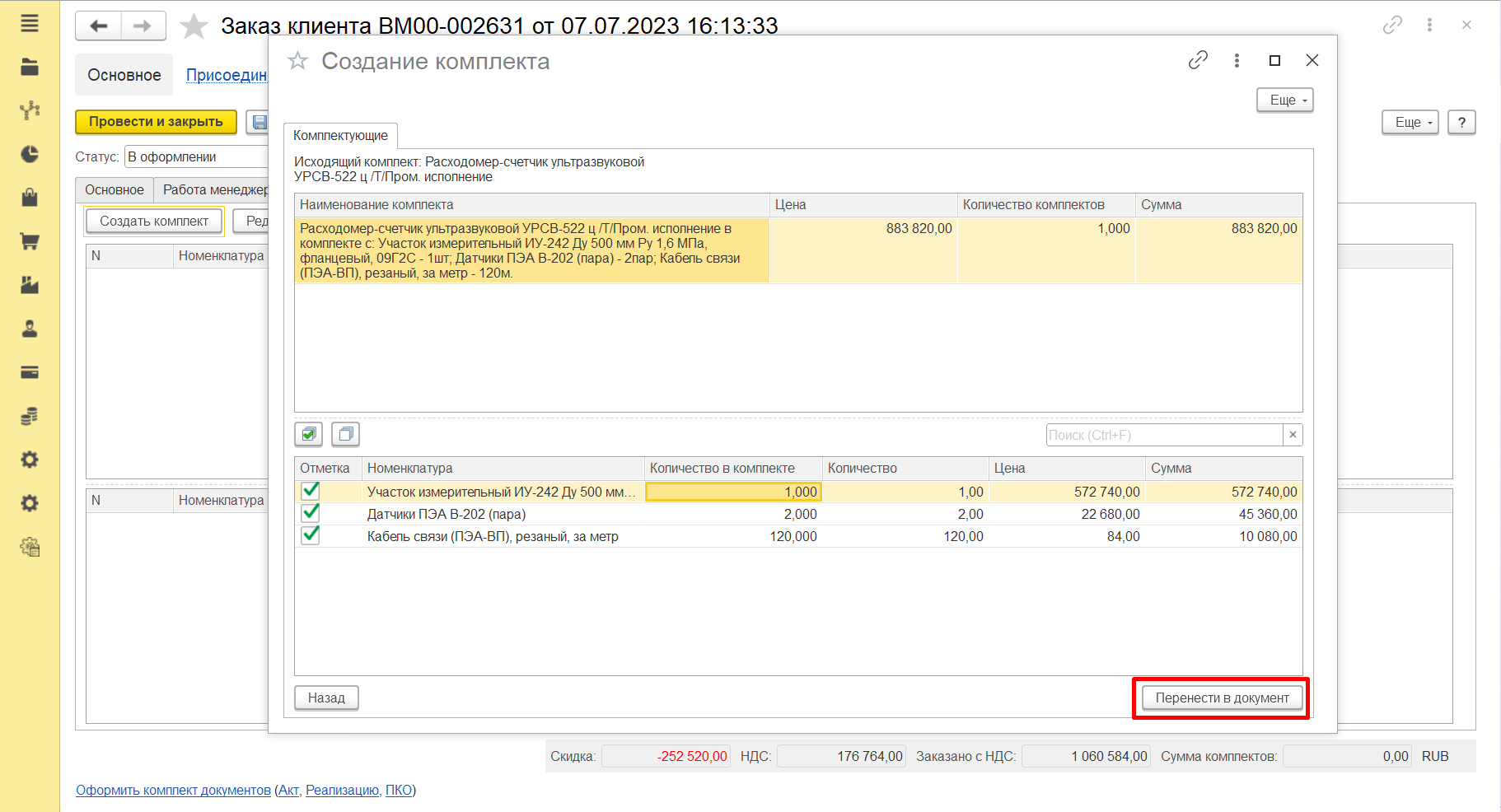Click the Назад button
The image size is (1501, 812).
click(x=326, y=698)
